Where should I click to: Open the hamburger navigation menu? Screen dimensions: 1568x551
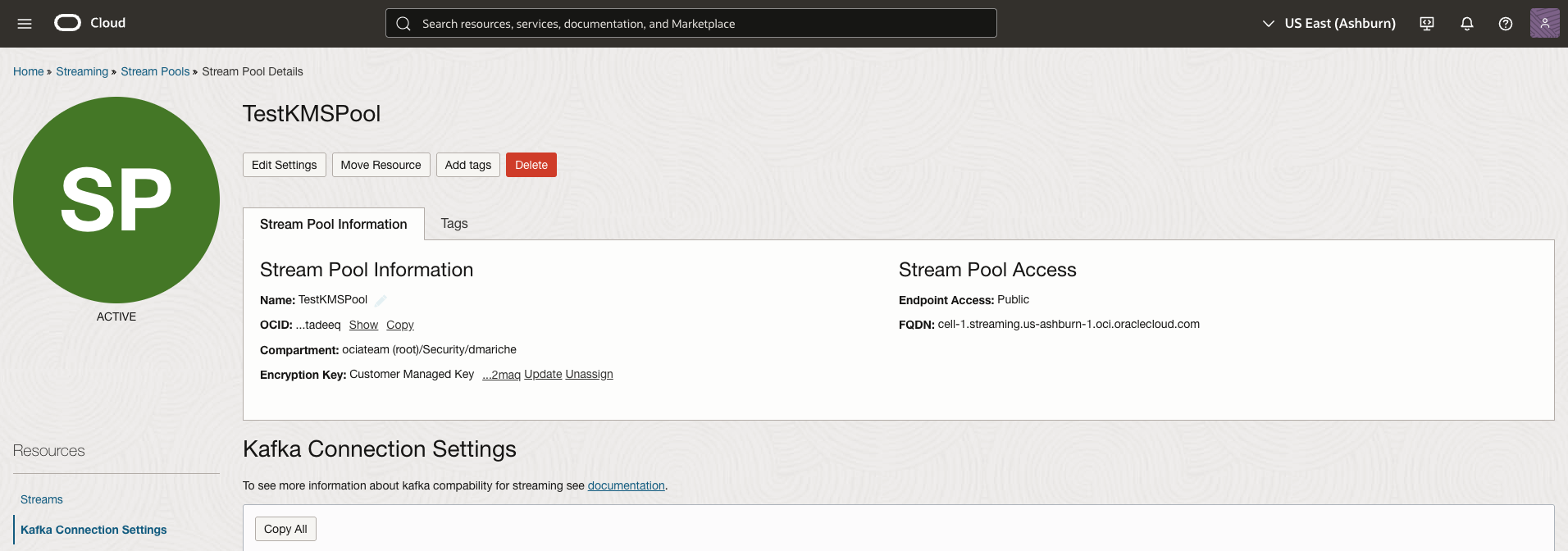(25, 24)
